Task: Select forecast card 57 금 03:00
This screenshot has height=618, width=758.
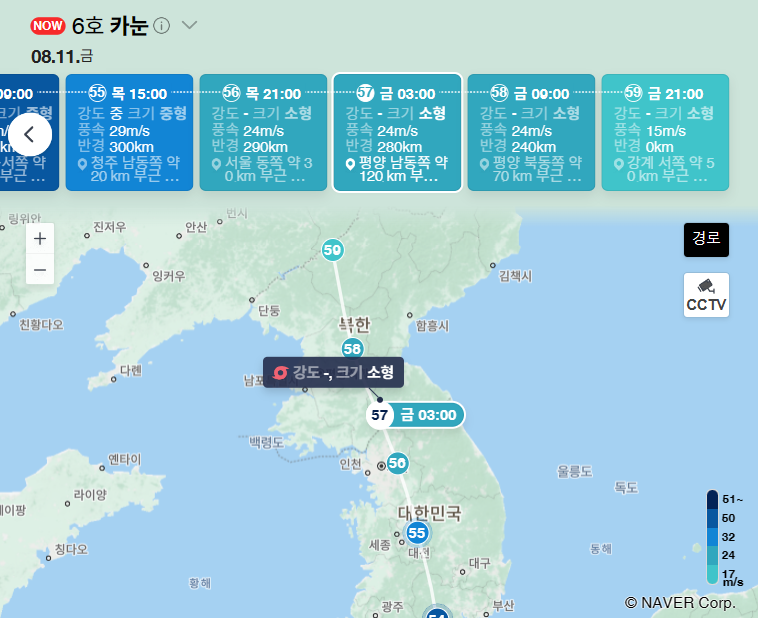Action: (397, 132)
